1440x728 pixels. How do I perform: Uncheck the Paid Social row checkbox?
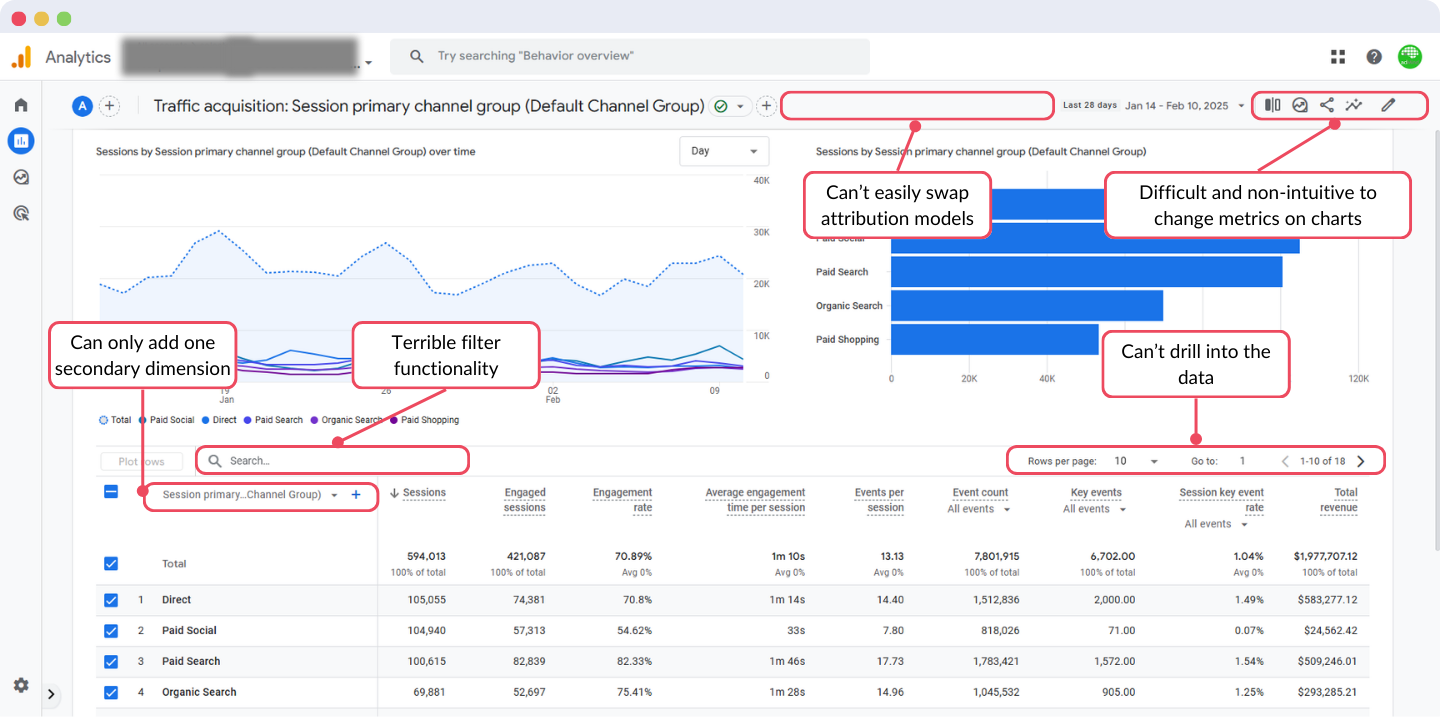coord(111,631)
